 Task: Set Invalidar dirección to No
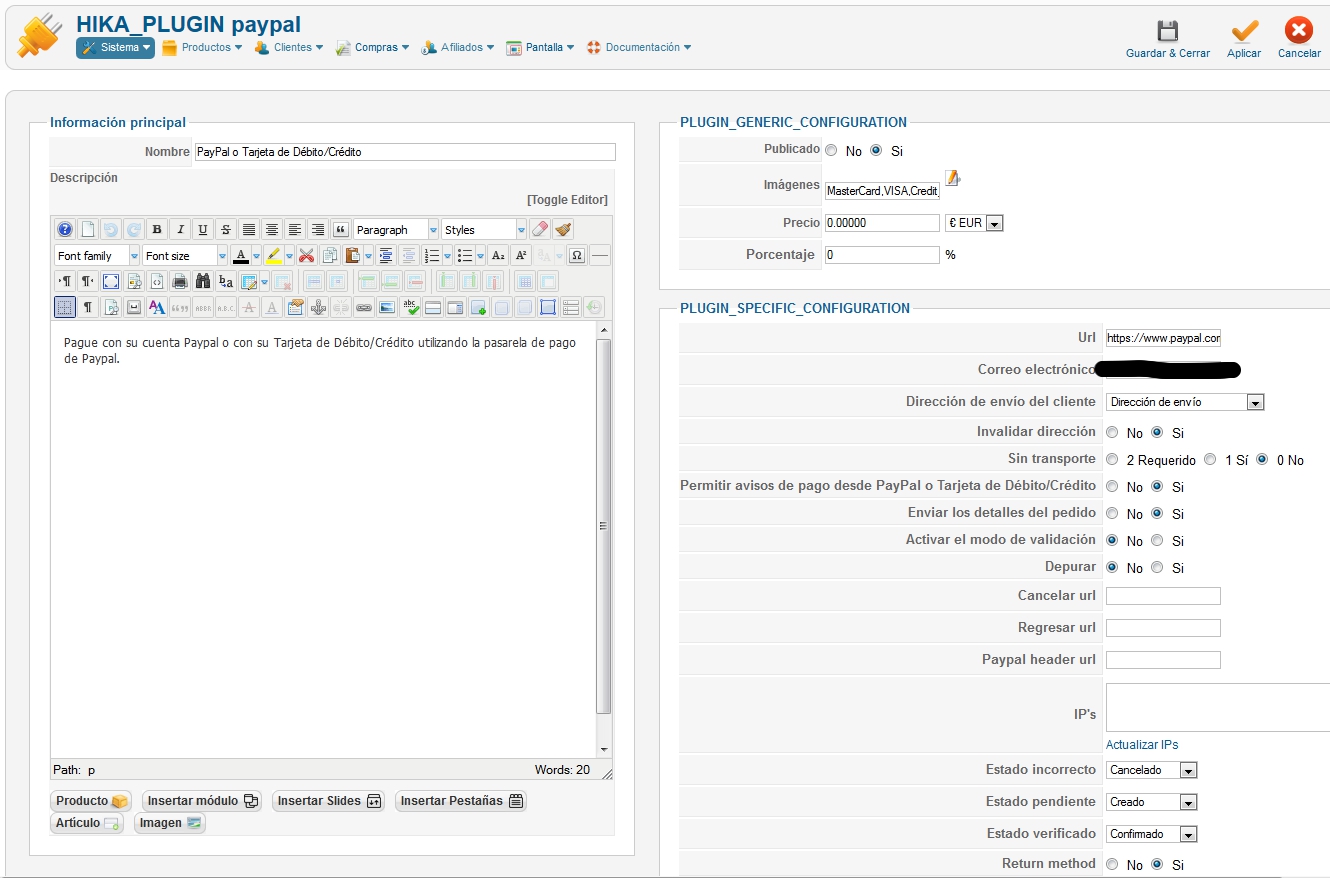[x=1112, y=433]
